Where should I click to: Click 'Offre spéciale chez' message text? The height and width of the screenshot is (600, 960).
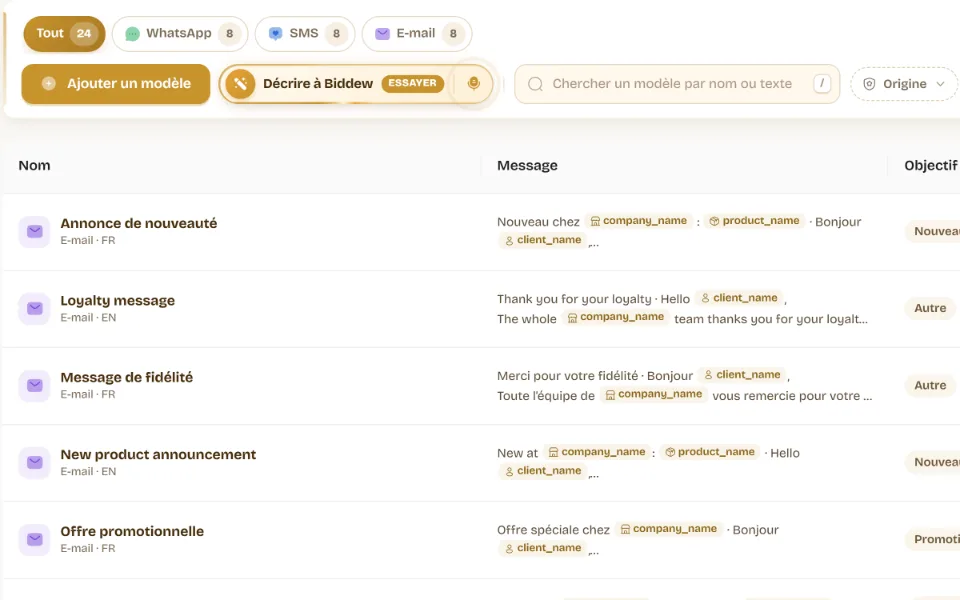(553, 530)
